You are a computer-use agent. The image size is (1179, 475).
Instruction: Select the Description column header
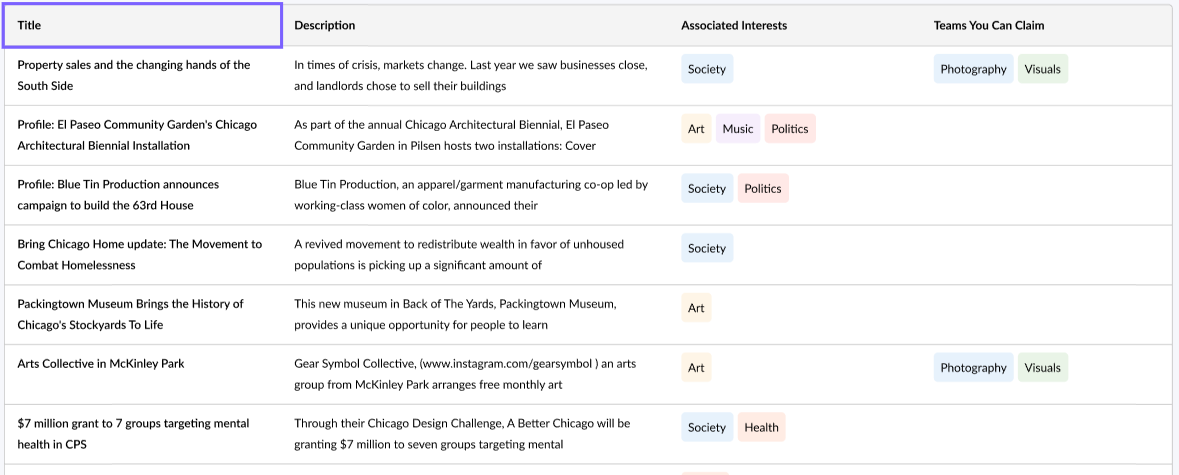click(324, 25)
